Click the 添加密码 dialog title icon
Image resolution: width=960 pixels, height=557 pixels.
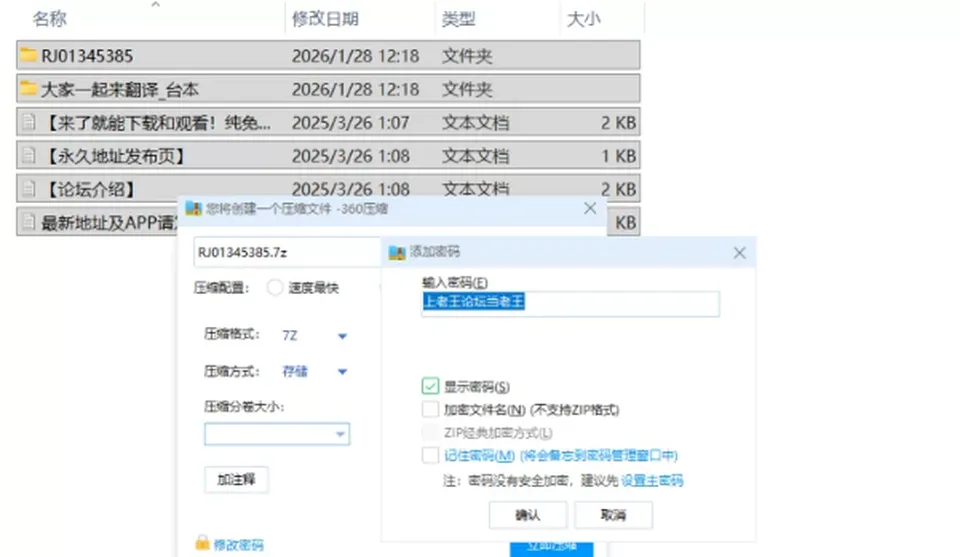pos(397,252)
